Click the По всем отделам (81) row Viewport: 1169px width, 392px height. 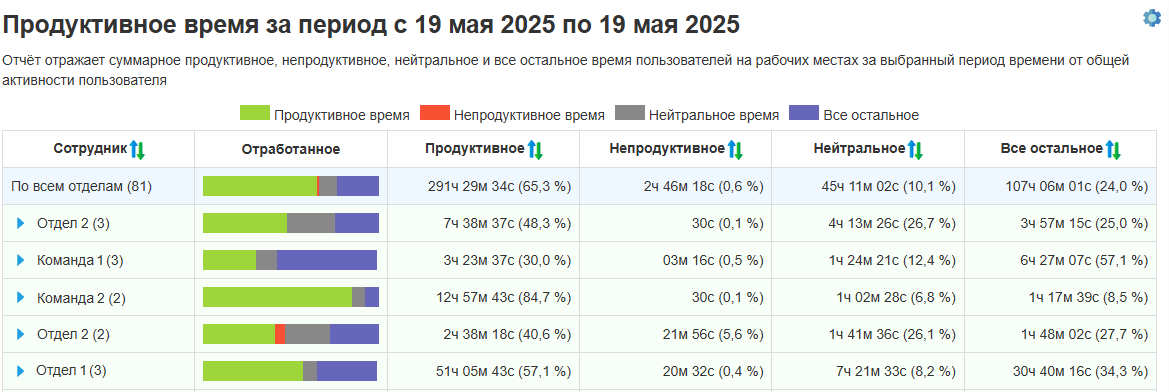(582, 186)
